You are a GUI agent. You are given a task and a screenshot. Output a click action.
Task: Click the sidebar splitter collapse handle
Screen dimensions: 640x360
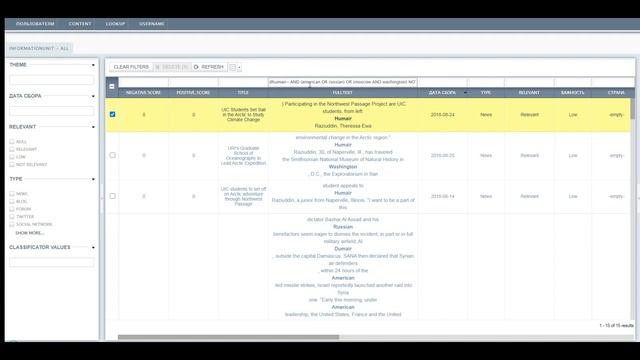click(102, 199)
